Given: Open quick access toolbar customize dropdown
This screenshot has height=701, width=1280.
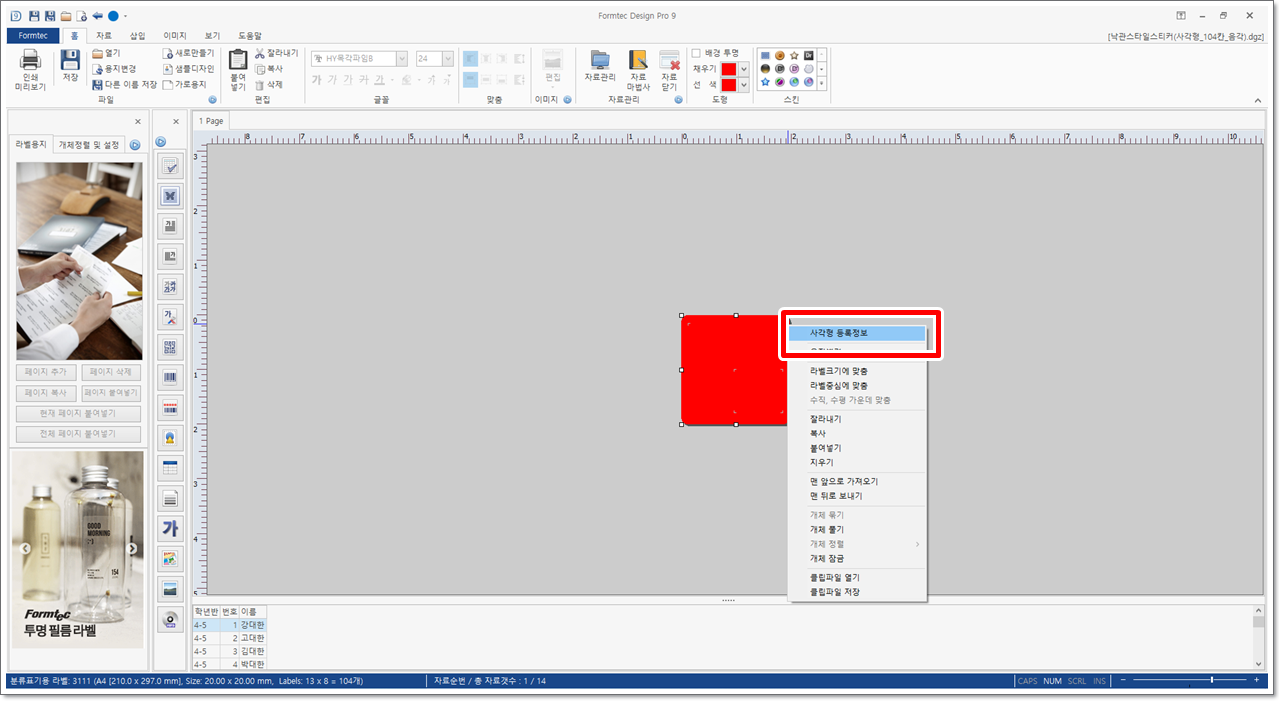Looking at the screenshot, I should (x=126, y=16).
